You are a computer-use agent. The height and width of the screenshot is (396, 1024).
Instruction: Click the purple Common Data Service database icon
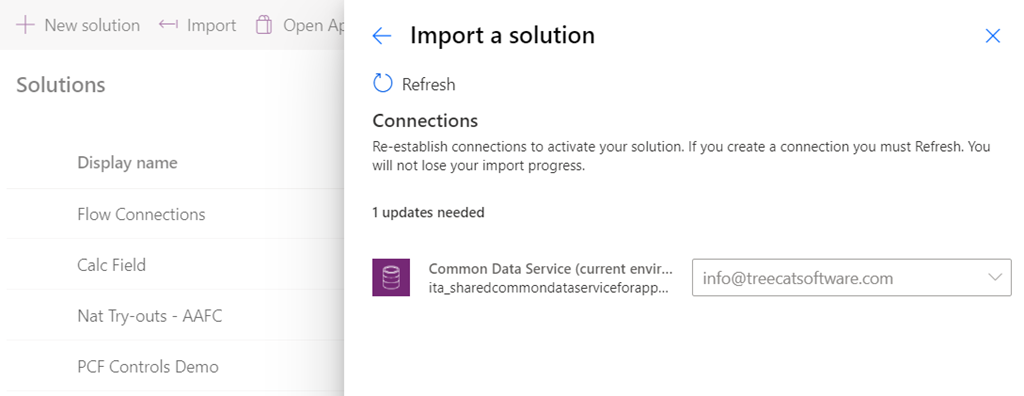[391, 278]
